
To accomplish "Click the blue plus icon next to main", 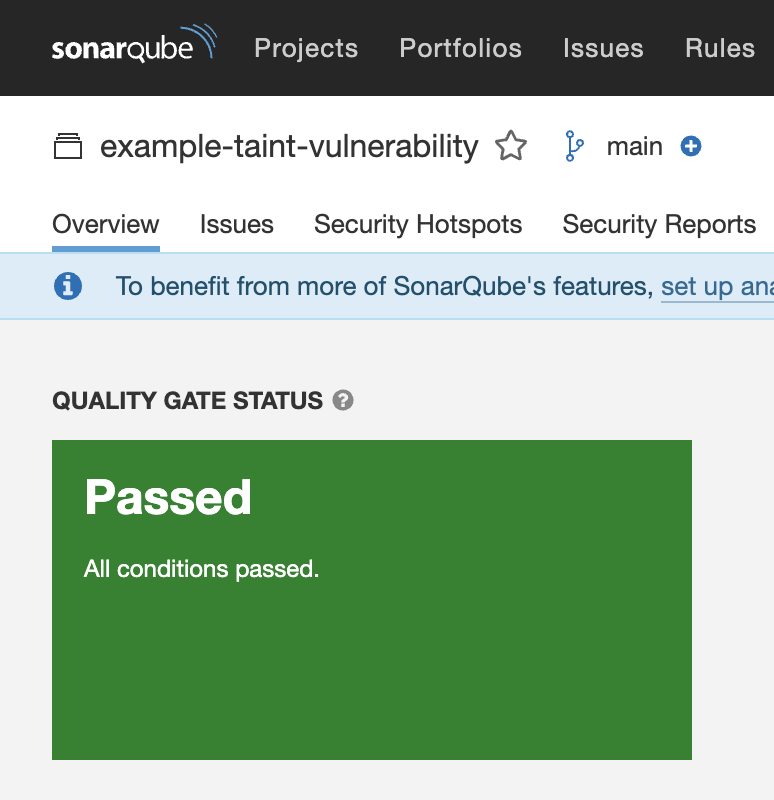I will point(691,147).
